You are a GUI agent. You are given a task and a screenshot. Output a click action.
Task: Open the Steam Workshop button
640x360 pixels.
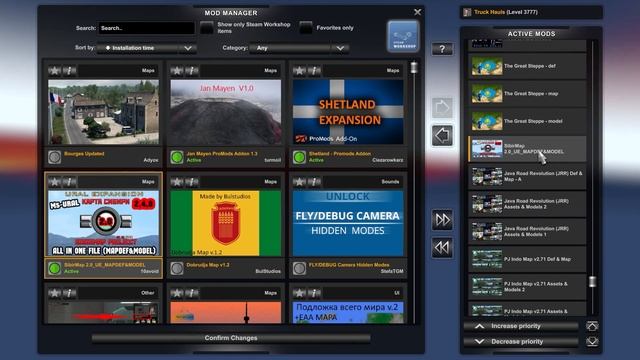pos(403,37)
